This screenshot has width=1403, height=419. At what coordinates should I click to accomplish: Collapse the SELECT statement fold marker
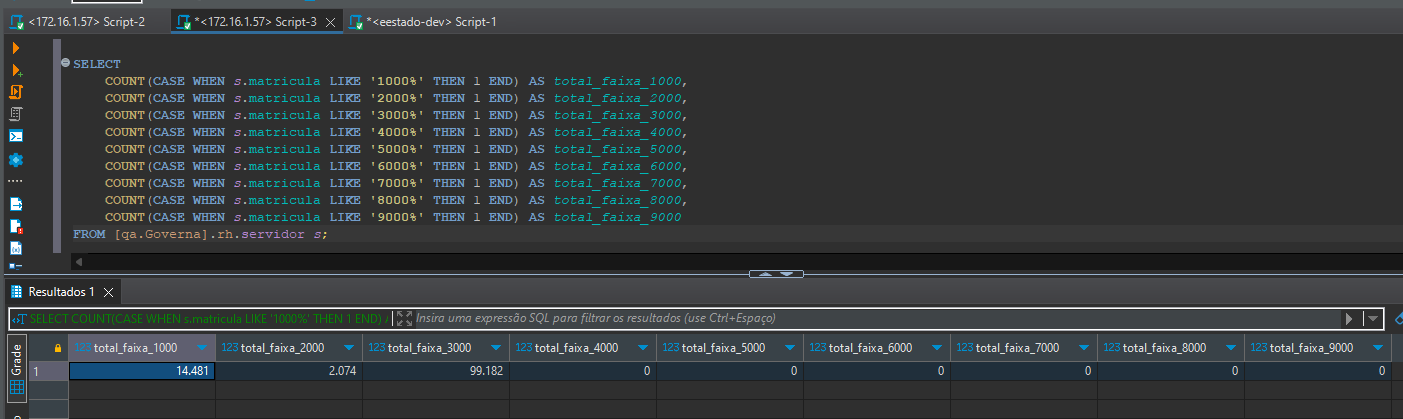(65, 63)
